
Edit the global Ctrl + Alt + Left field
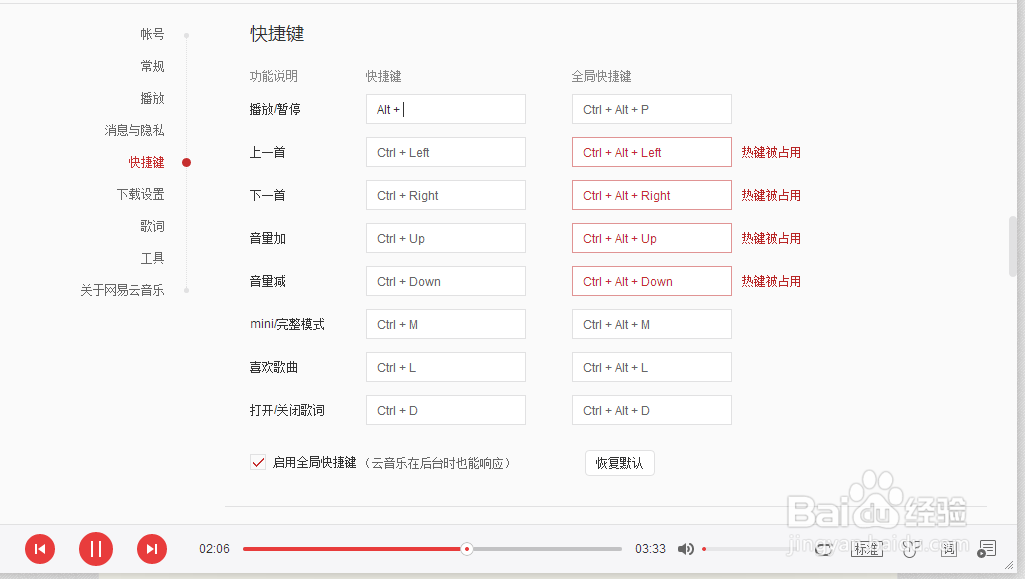pyautogui.click(x=652, y=152)
